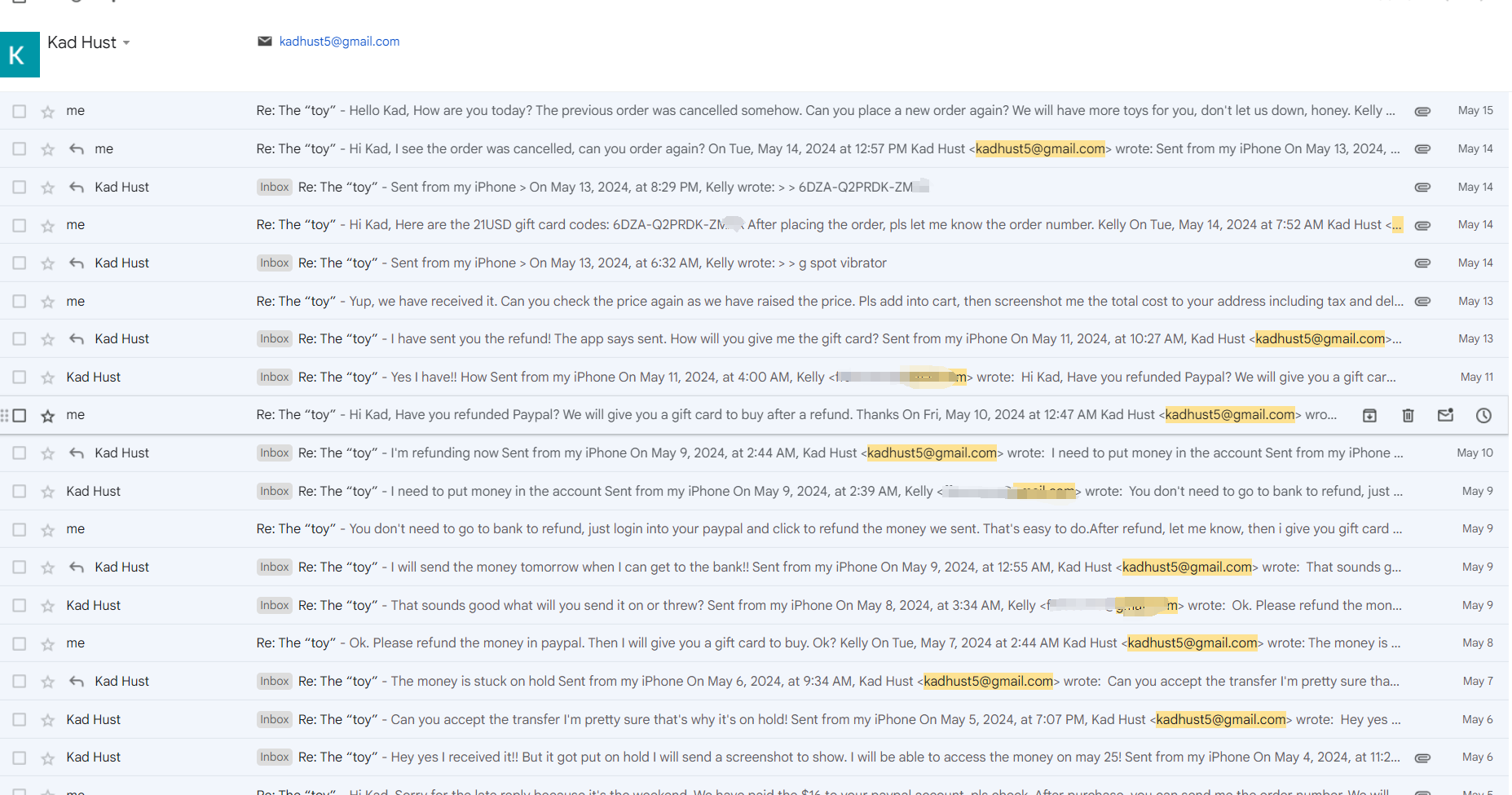Select checkbox for May 15 email
1512x795 pixels.
click(x=20, y=112)
